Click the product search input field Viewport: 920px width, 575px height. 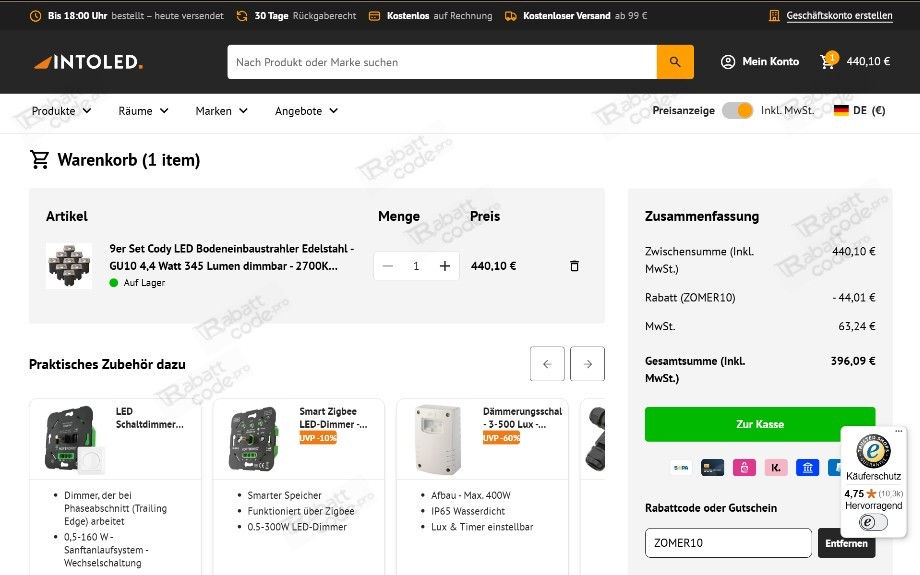(x=442, y=62)
